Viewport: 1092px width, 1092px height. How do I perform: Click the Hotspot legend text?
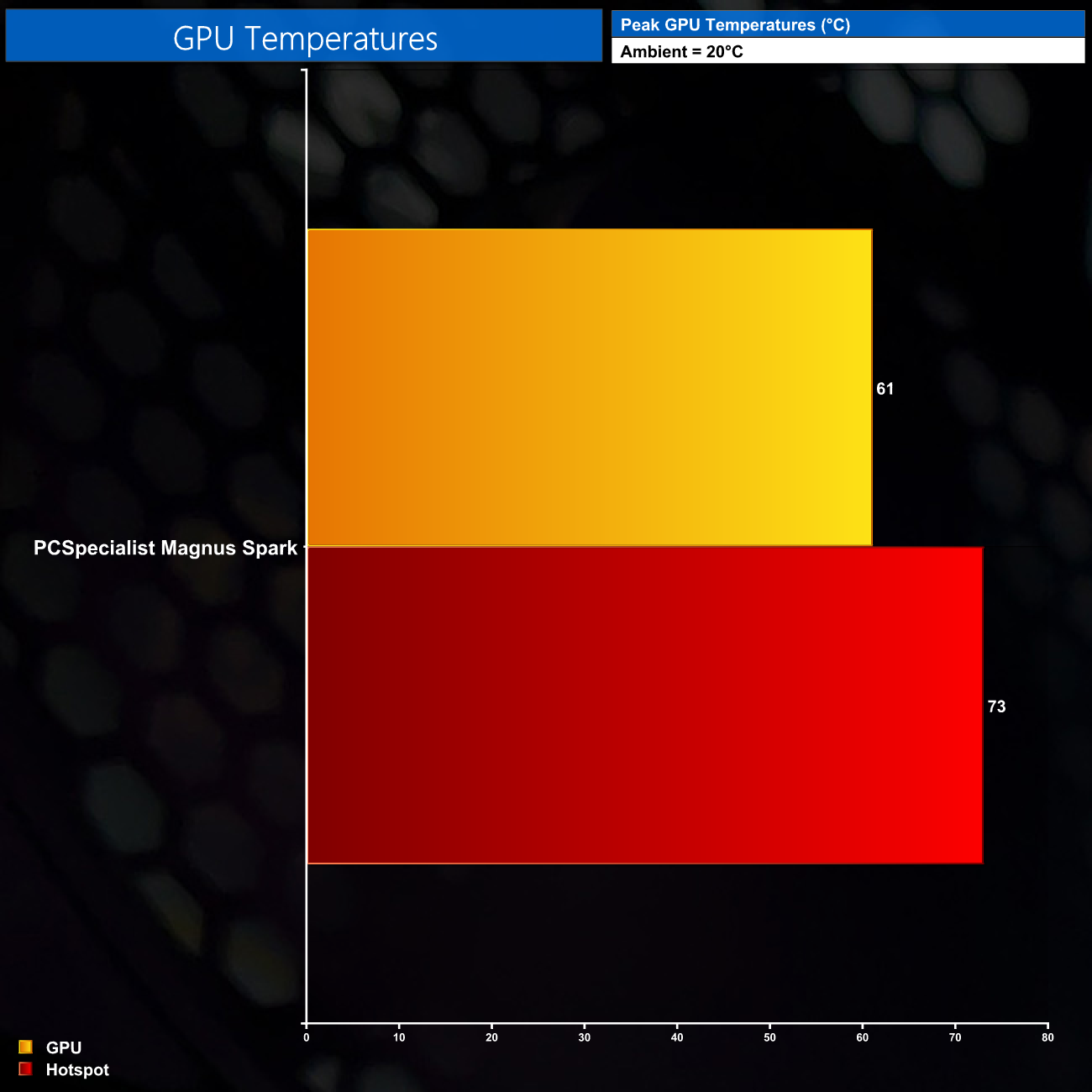(x=77, y=1070)
